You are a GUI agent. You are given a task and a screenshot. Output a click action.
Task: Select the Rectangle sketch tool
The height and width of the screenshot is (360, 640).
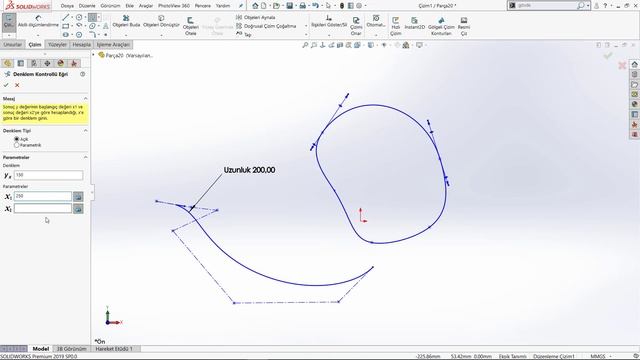65,26
